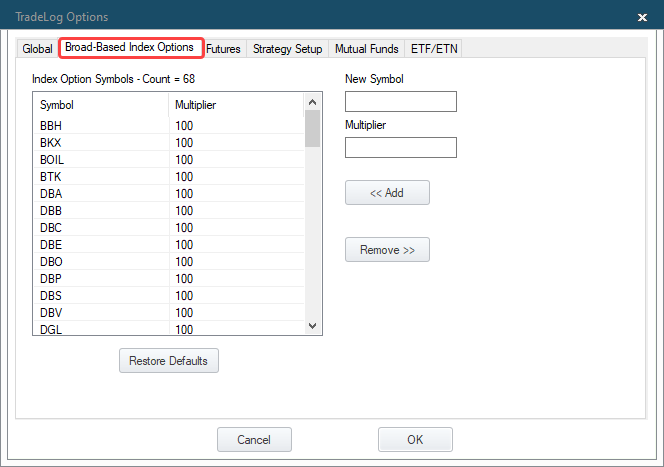Screen dimensions: 664x467
Task: Select the DBO symbol row
Action: coord(169,262)
